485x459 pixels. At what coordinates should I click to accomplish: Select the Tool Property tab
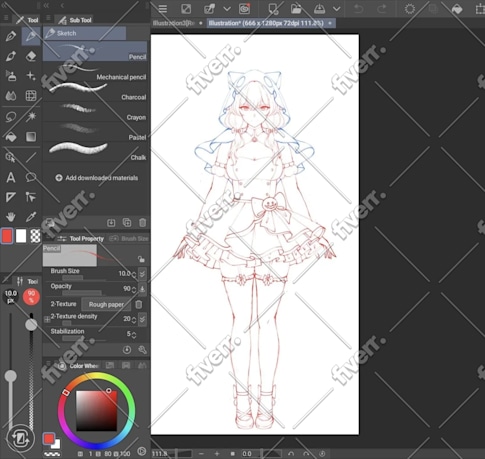coord(80,238)
